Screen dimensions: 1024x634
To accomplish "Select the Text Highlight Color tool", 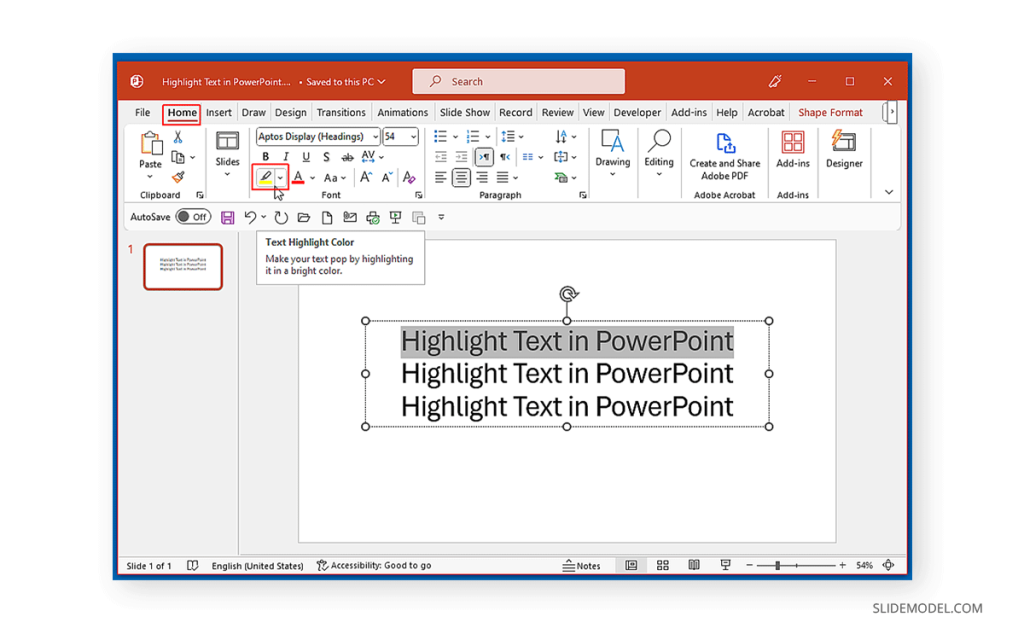I will click(264, 177).
